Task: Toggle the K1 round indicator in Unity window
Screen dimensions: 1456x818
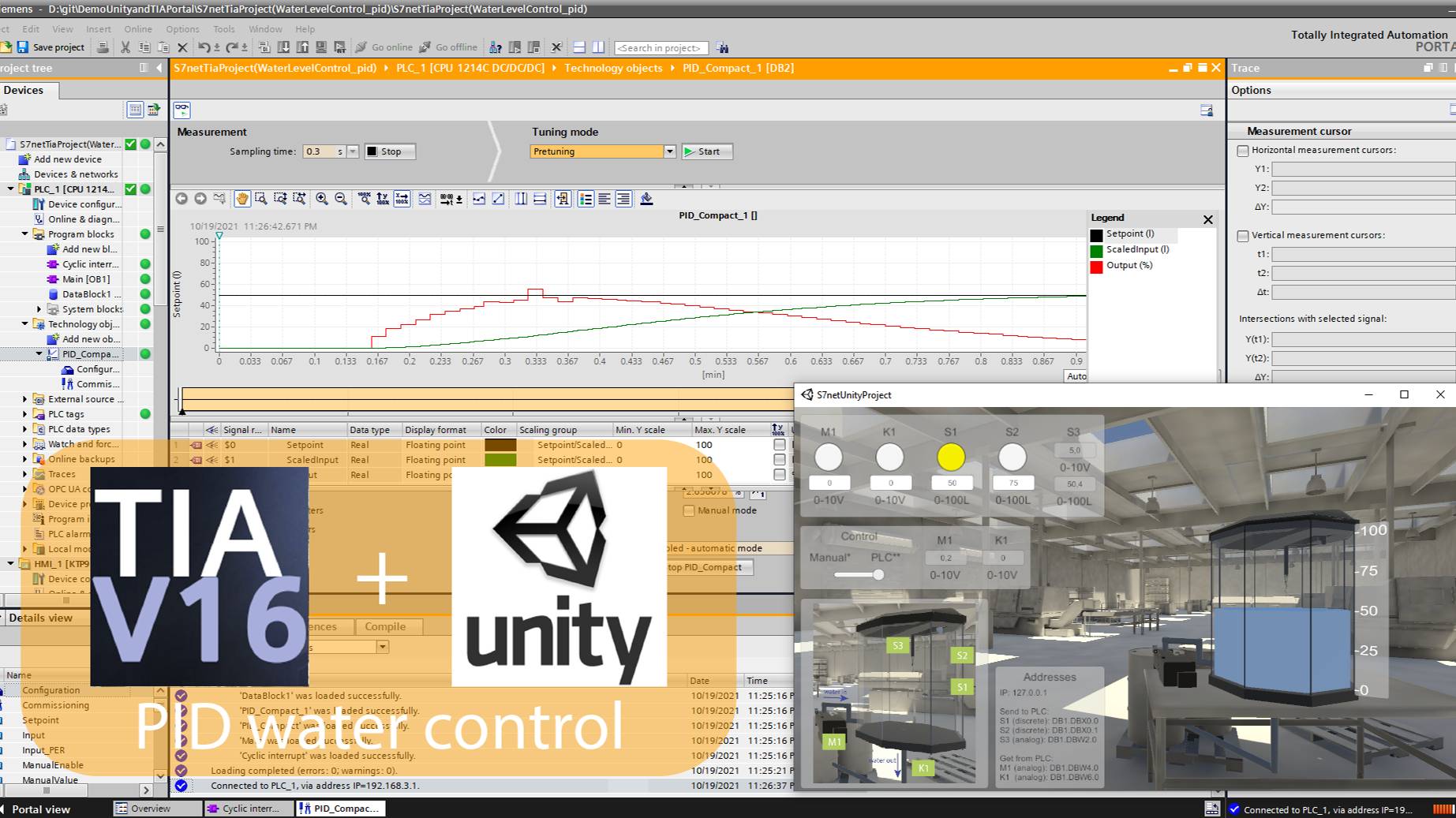Action: [x=889, y=457]
